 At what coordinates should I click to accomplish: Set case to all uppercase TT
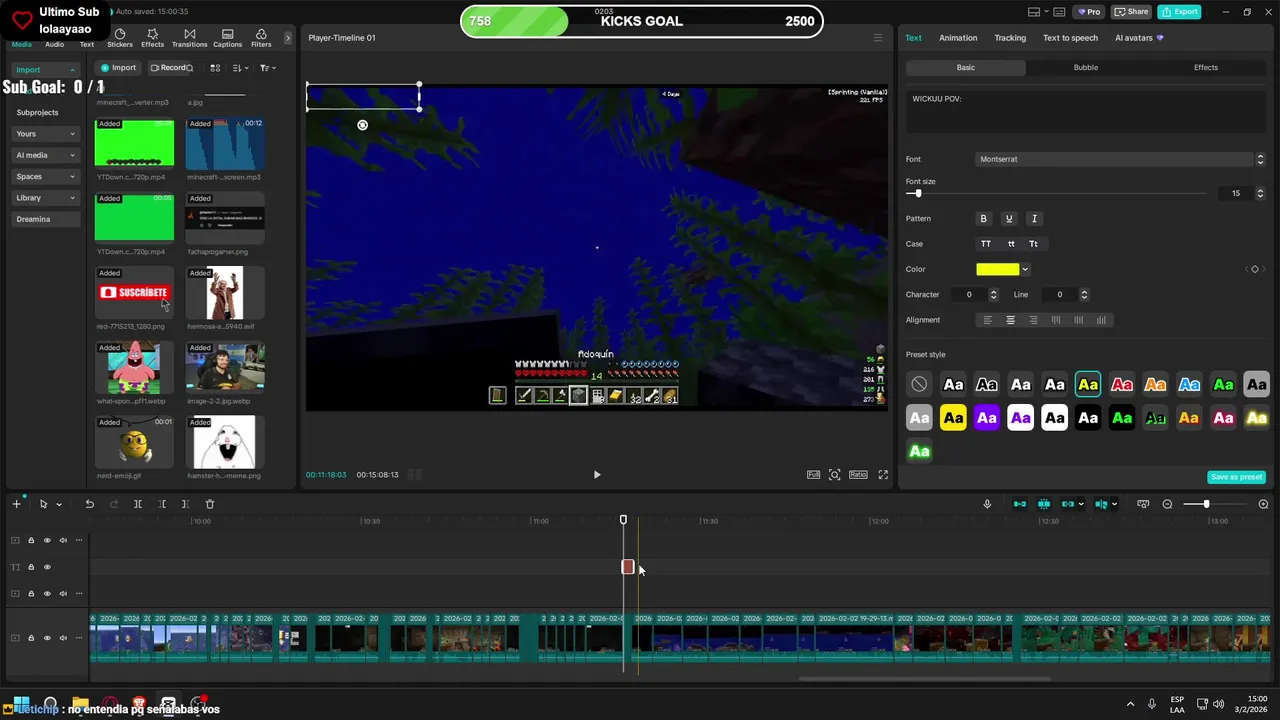986,244
